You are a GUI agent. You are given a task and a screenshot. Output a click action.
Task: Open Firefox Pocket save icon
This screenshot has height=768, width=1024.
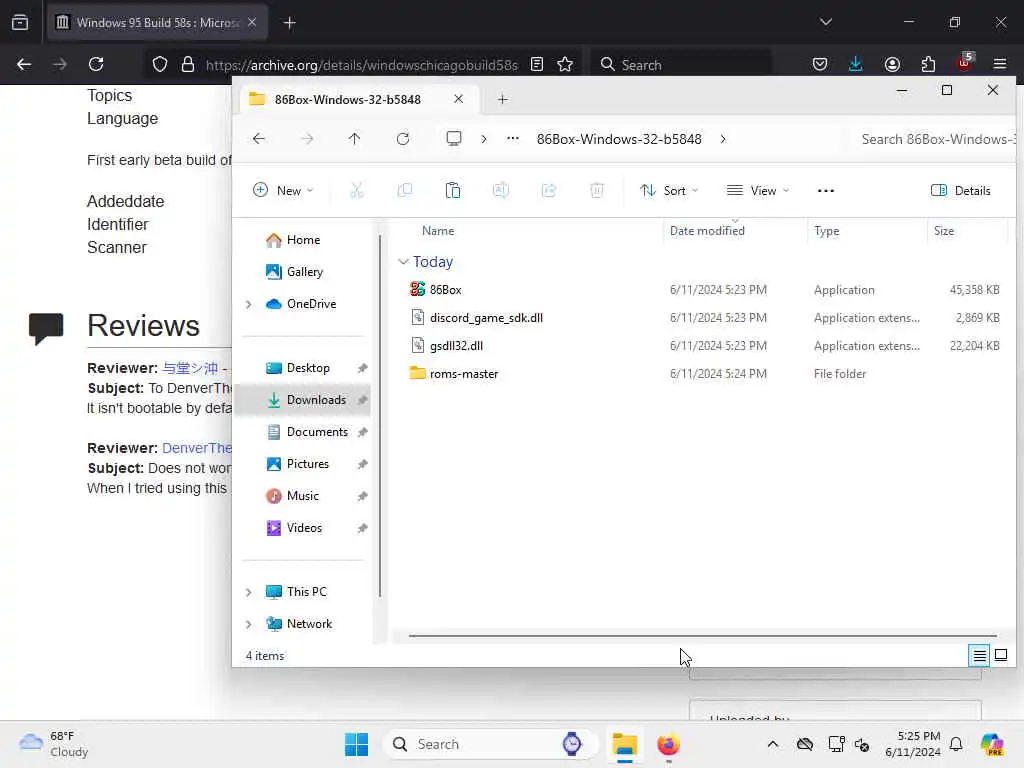(820, 64)
